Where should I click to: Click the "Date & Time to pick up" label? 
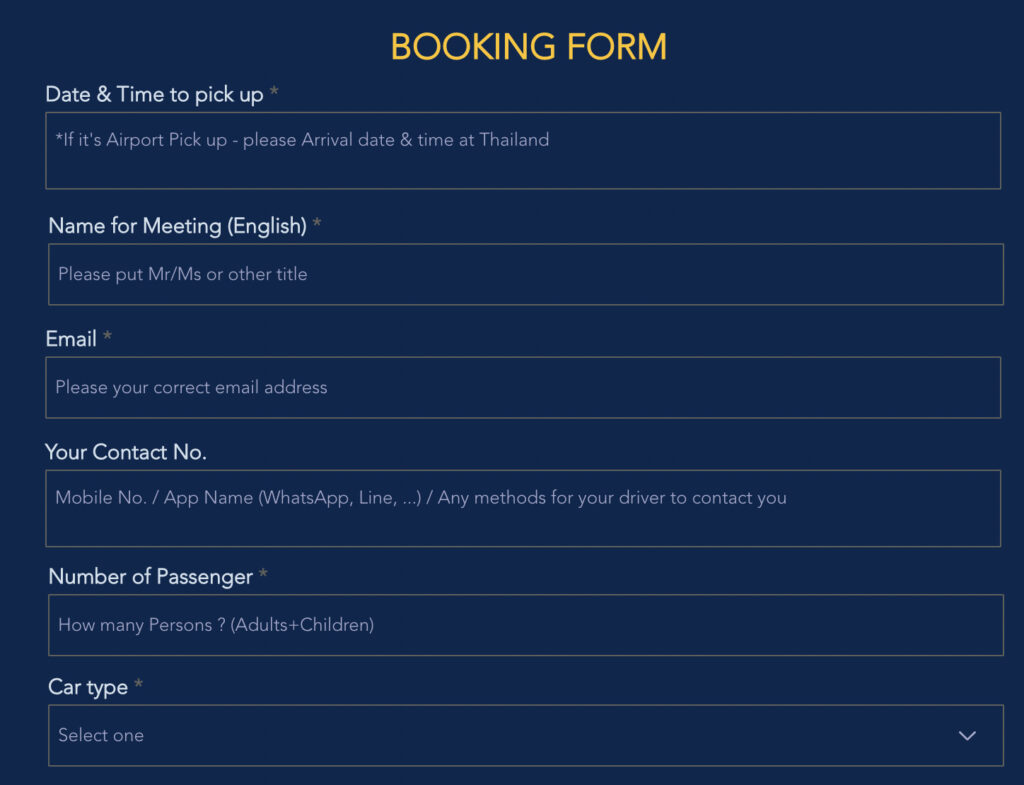(x=154, y=95)
